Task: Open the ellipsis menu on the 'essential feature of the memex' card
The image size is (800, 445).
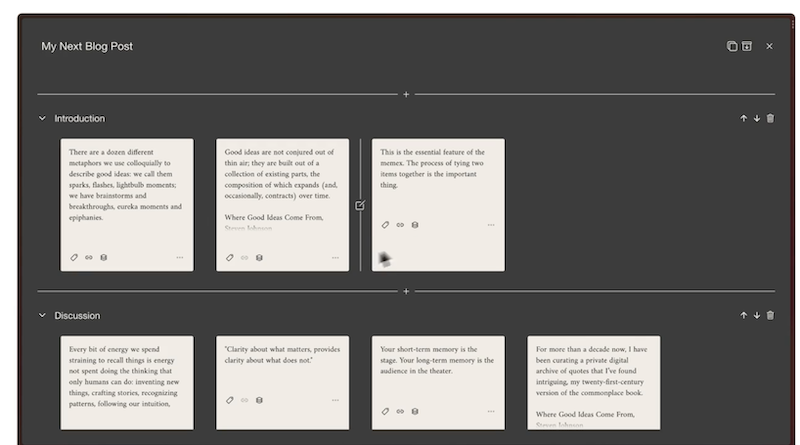Action: click(491, 225)
